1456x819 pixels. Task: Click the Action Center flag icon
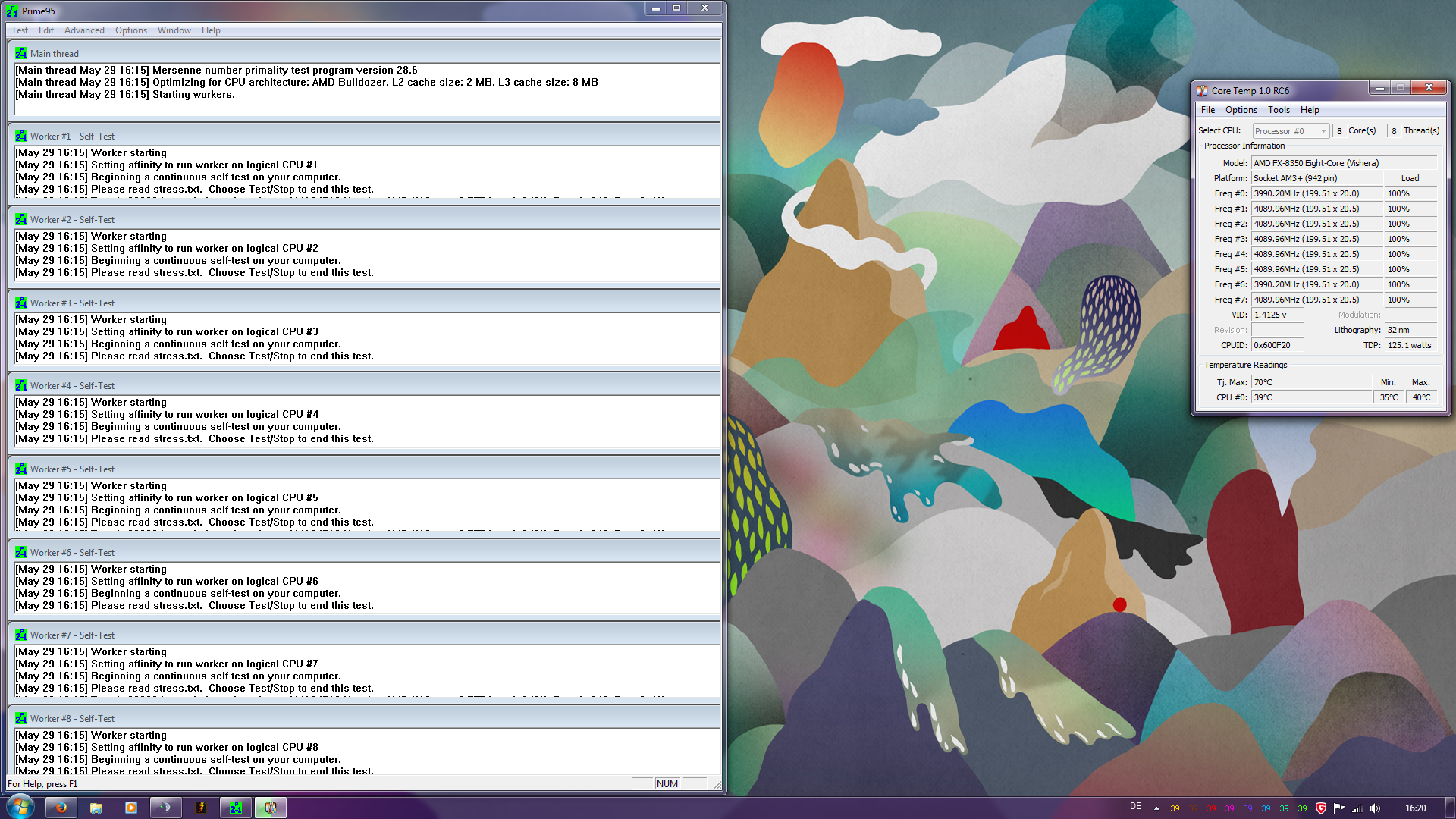1339,808
